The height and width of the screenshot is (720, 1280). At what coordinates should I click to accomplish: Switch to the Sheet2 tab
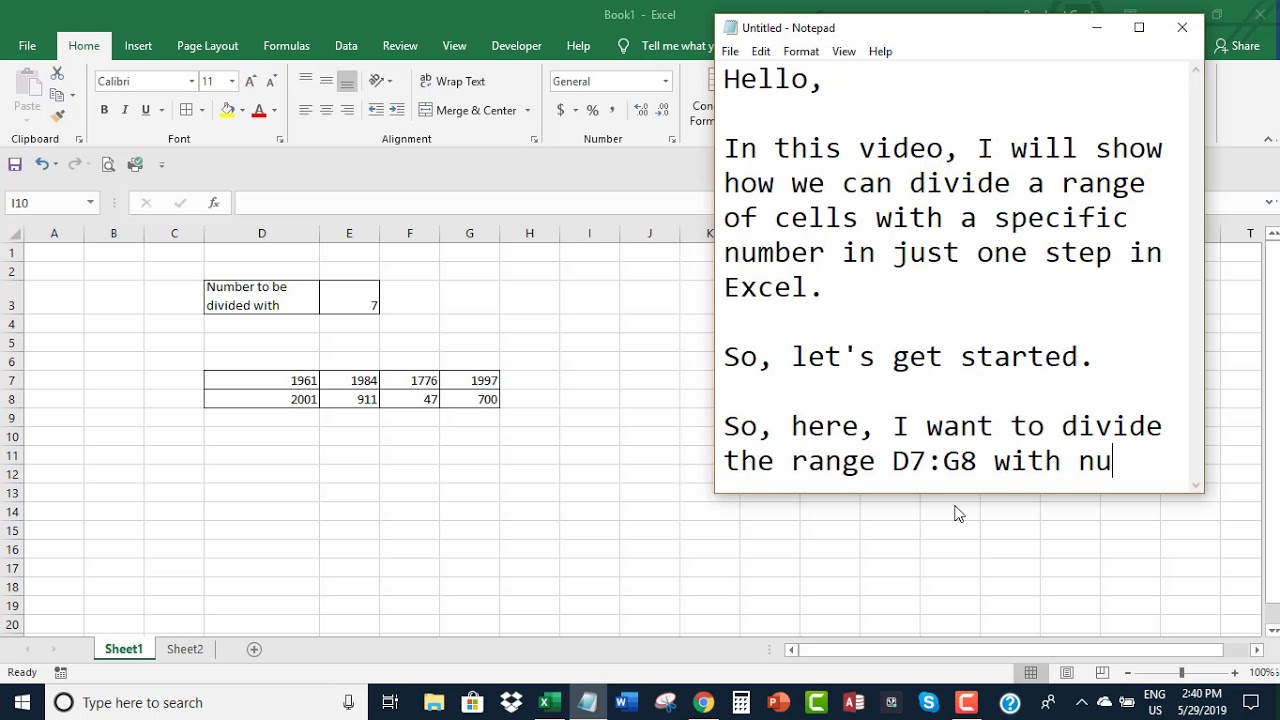(185, 649)
